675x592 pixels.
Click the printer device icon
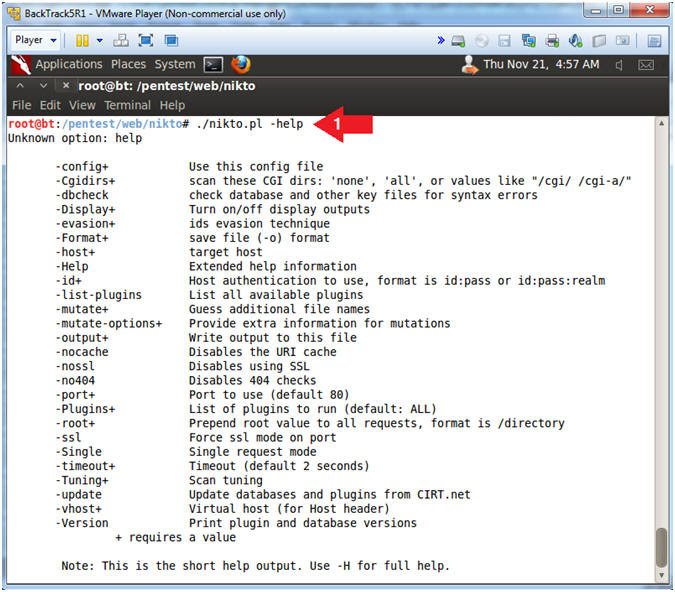click(x=552, y=41)
